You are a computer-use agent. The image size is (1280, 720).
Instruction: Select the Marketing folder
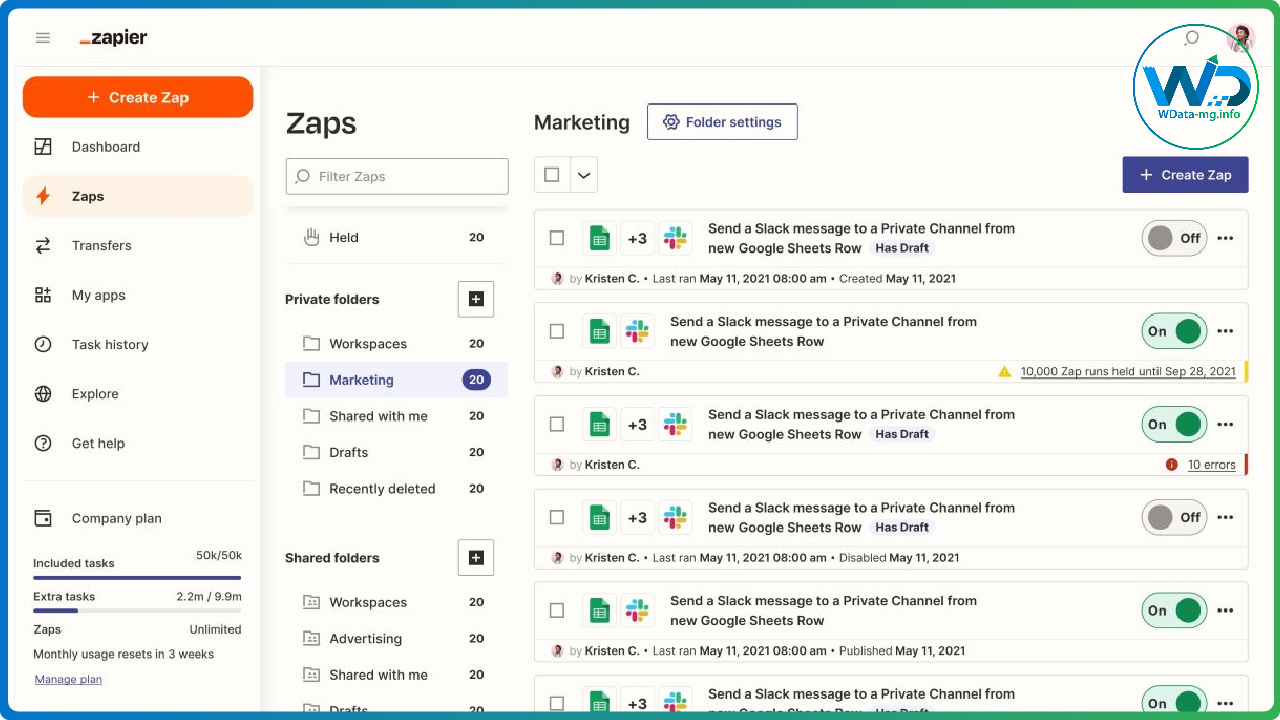(361, 380)
